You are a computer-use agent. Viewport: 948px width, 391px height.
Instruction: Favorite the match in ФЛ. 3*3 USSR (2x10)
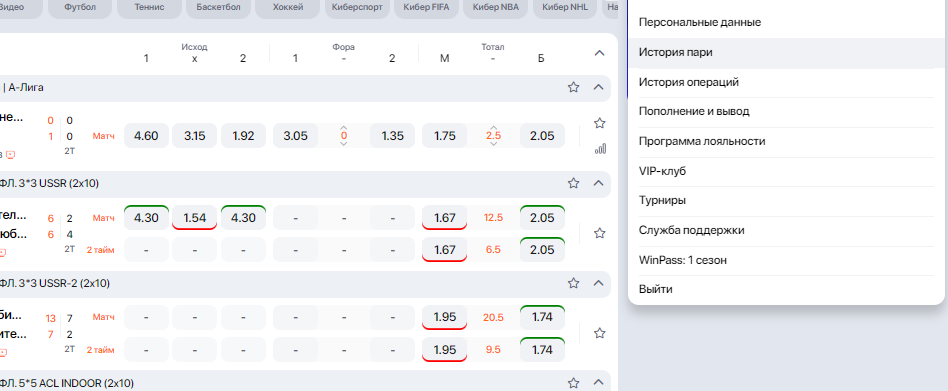[599, 233]
